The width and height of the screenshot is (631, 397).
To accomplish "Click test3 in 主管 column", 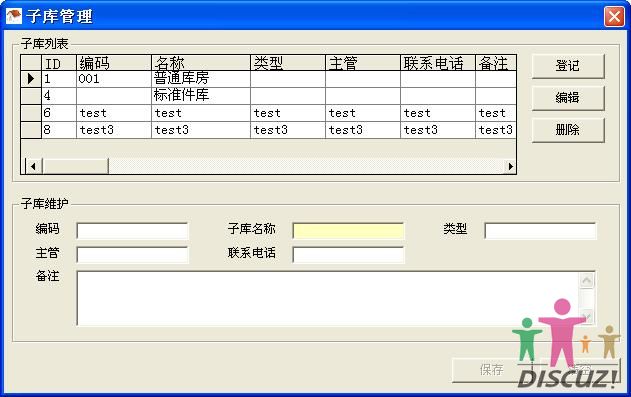I will tap(363, 130).
